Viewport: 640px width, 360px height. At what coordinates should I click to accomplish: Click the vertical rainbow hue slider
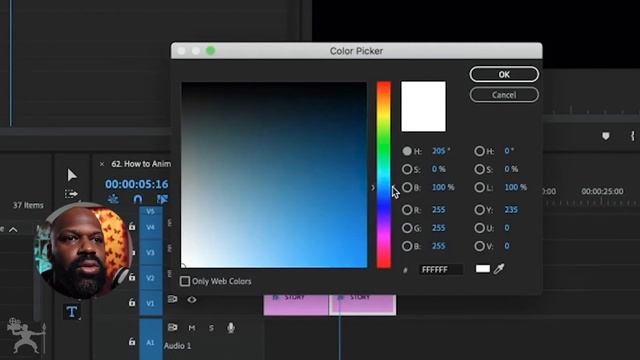click(384, 175)
